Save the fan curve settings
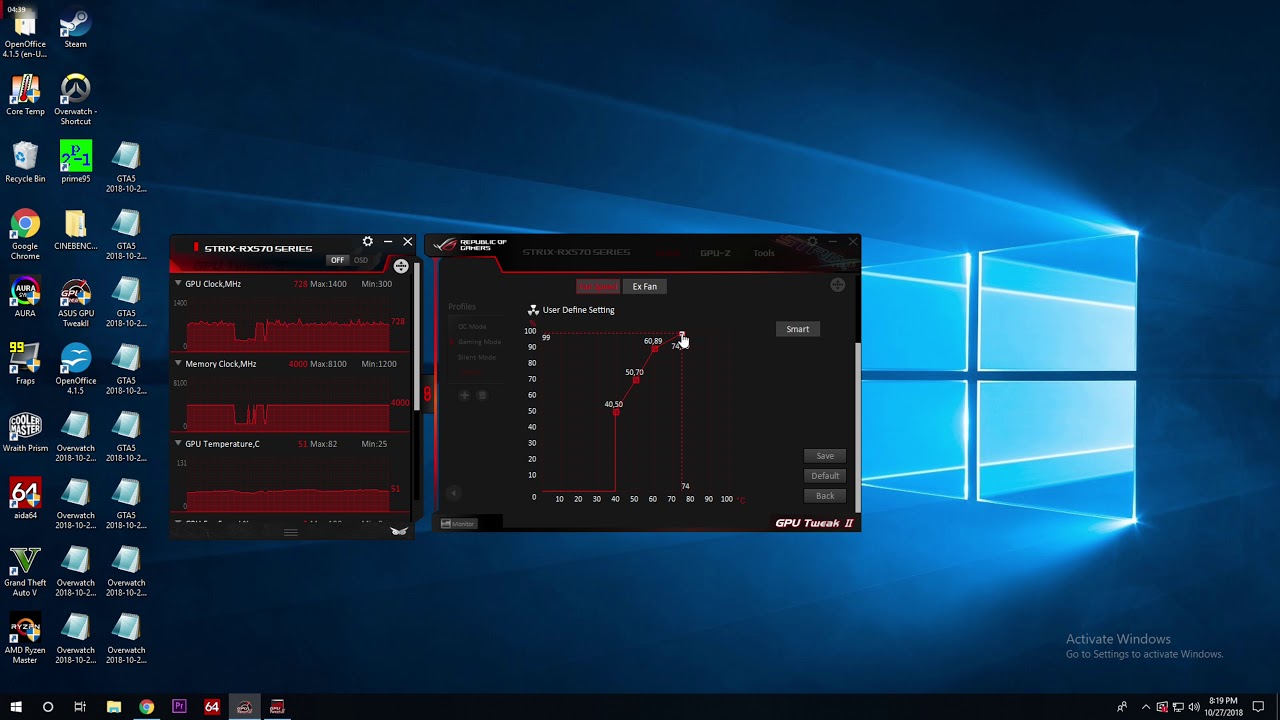 [x=825, y=456]
